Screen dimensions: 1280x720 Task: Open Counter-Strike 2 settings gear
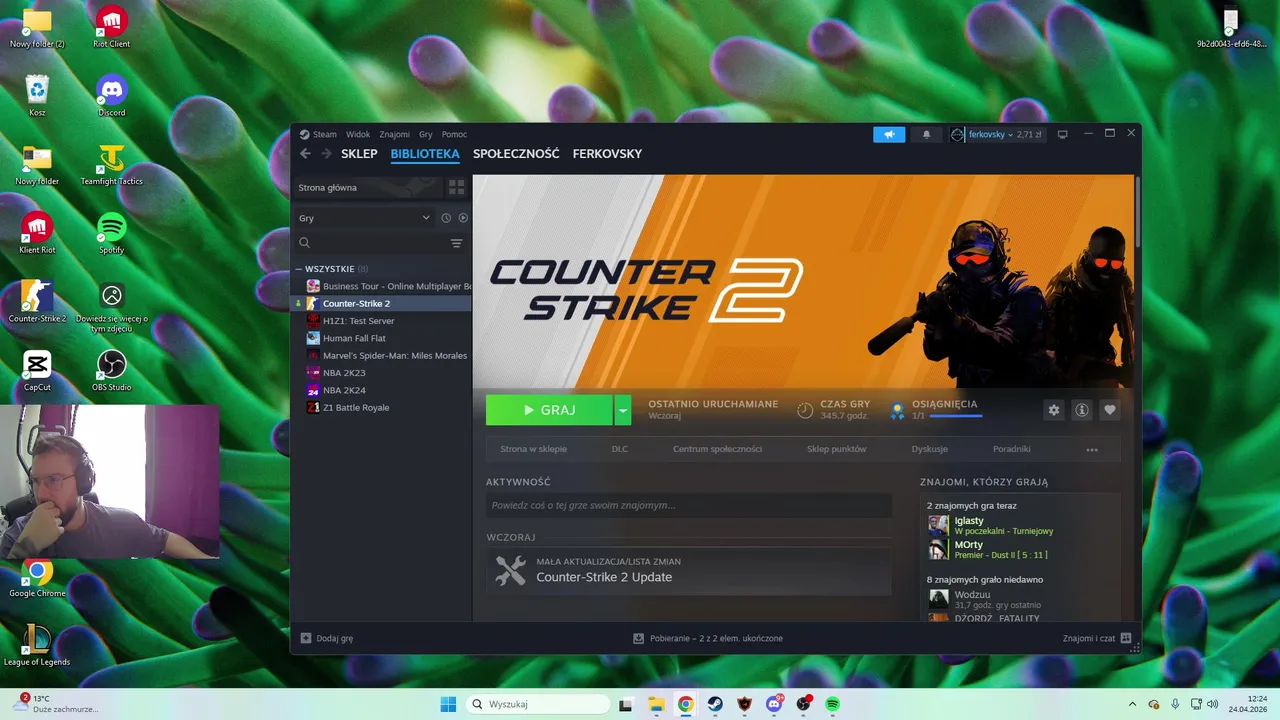(1053, 410)
